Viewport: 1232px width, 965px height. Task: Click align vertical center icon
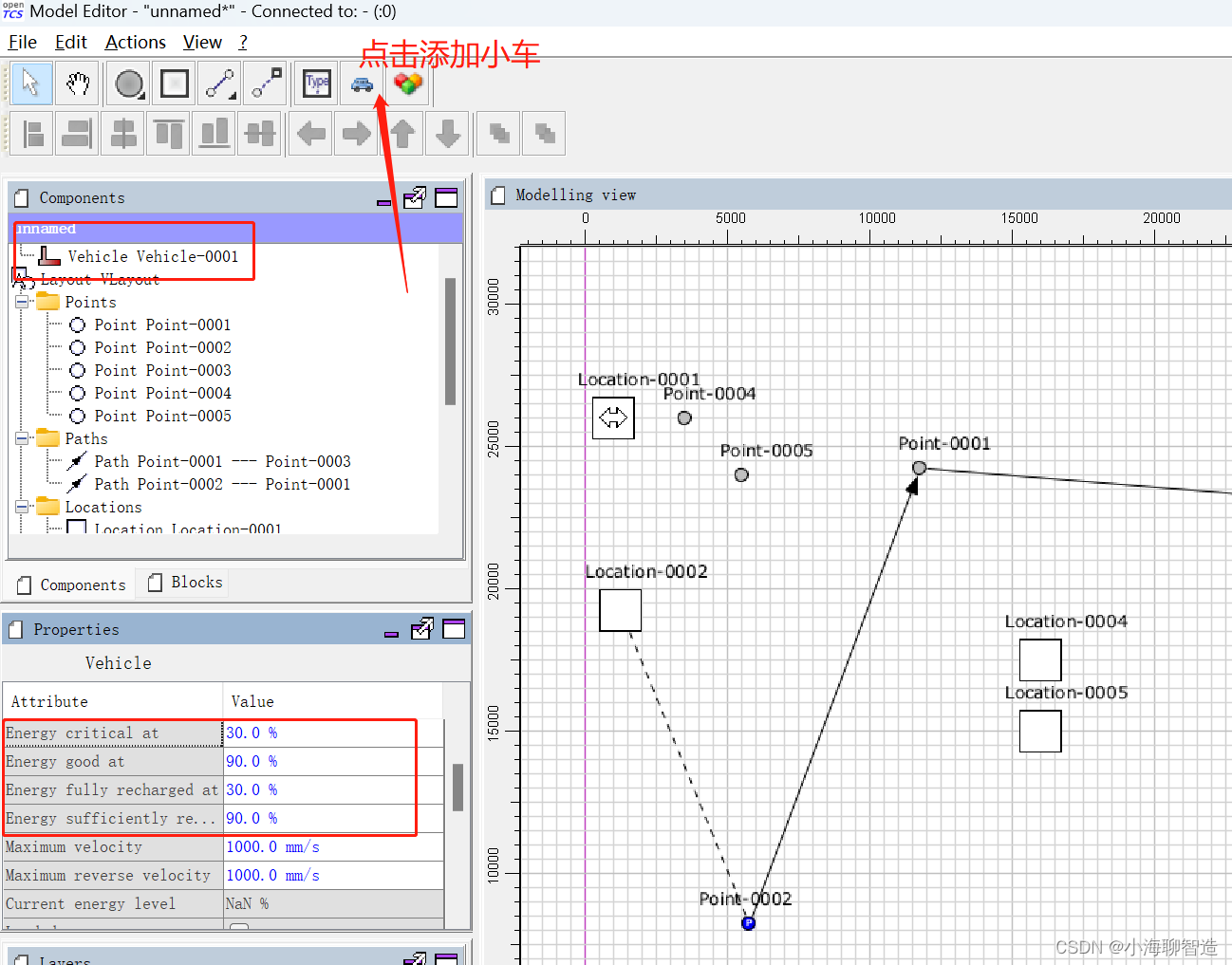[259, 133]
